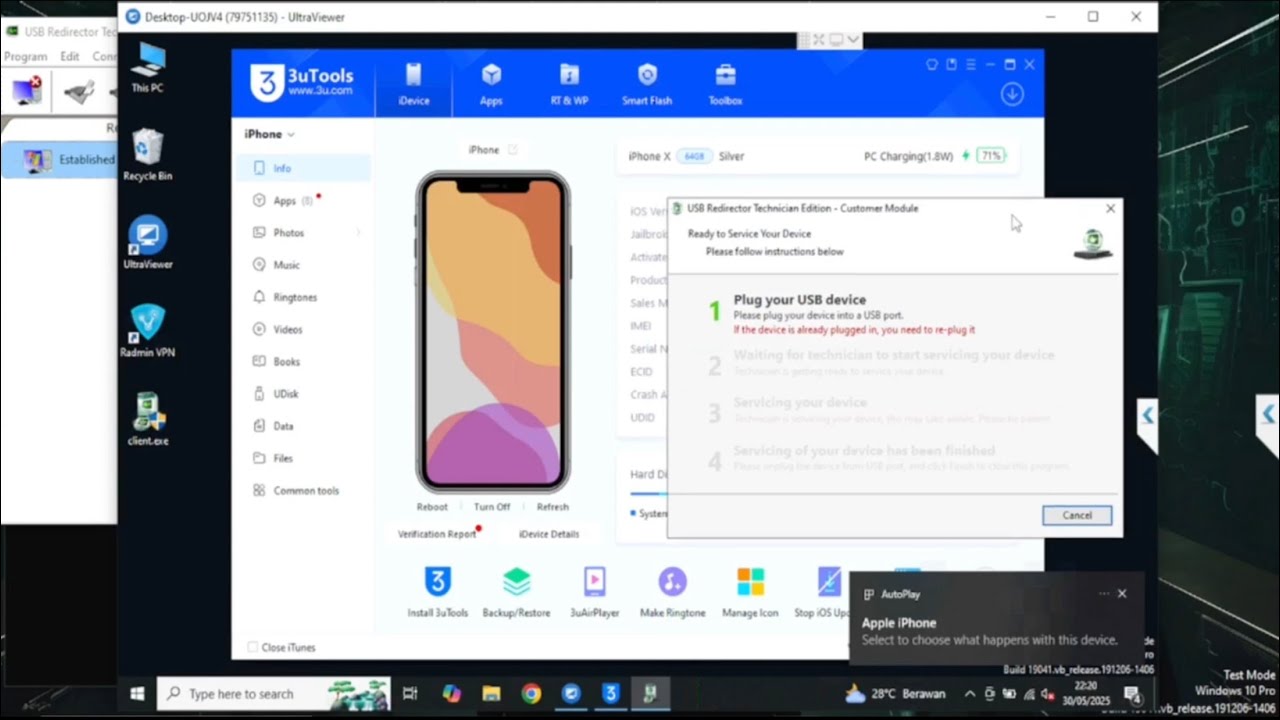The width and height of the screenshot is (1280, 720).
Task: Open the Toolbox tab
Action: (725, 84)
